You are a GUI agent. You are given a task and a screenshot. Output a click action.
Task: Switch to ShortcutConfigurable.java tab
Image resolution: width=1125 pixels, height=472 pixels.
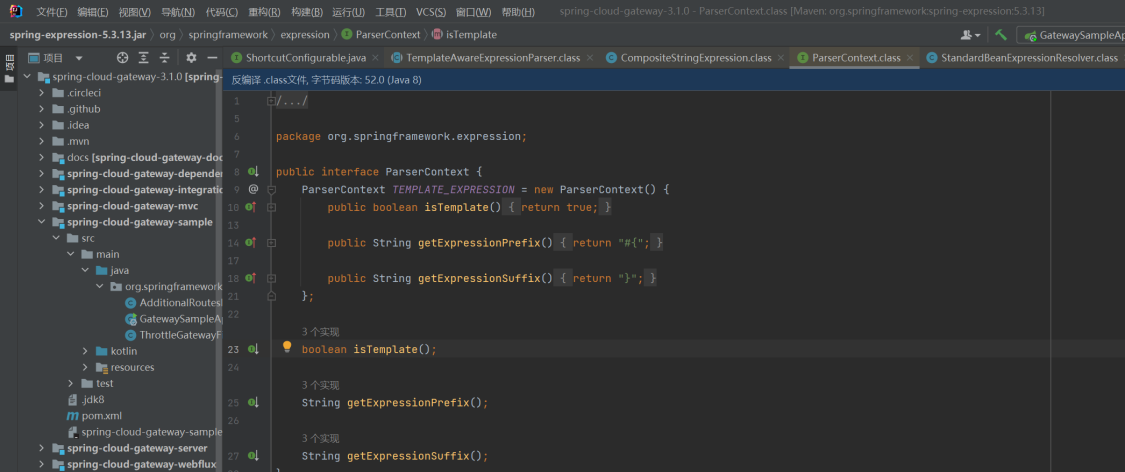[x=306, y=58]
